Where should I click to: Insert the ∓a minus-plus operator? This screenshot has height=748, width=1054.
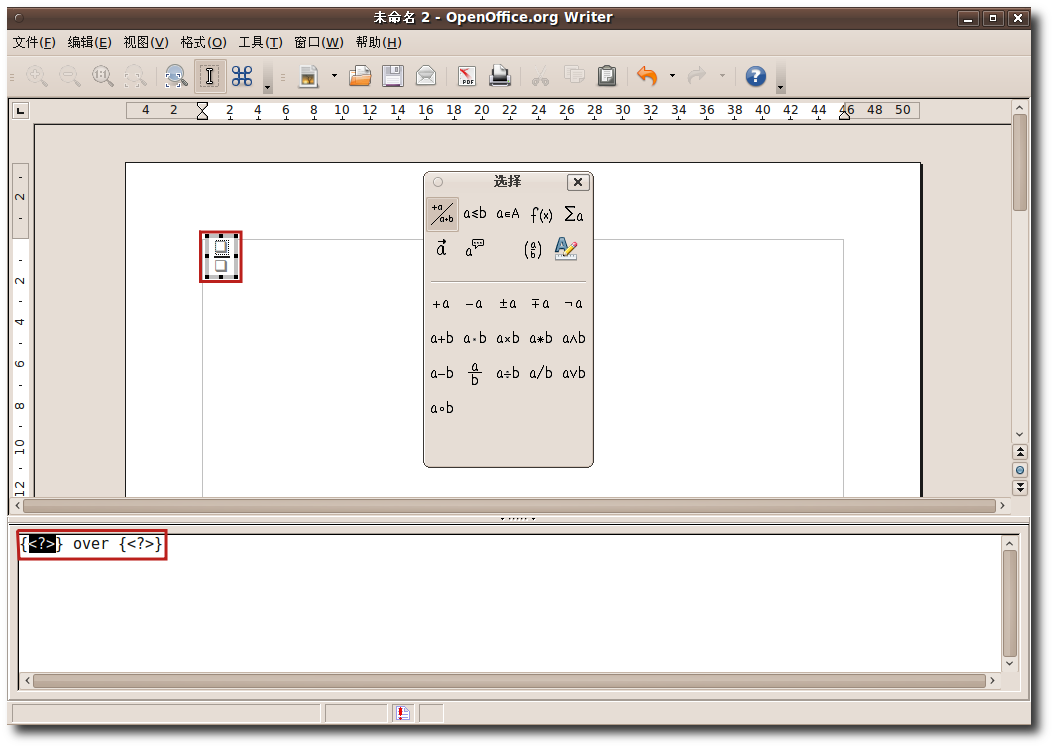pos(540,304)
